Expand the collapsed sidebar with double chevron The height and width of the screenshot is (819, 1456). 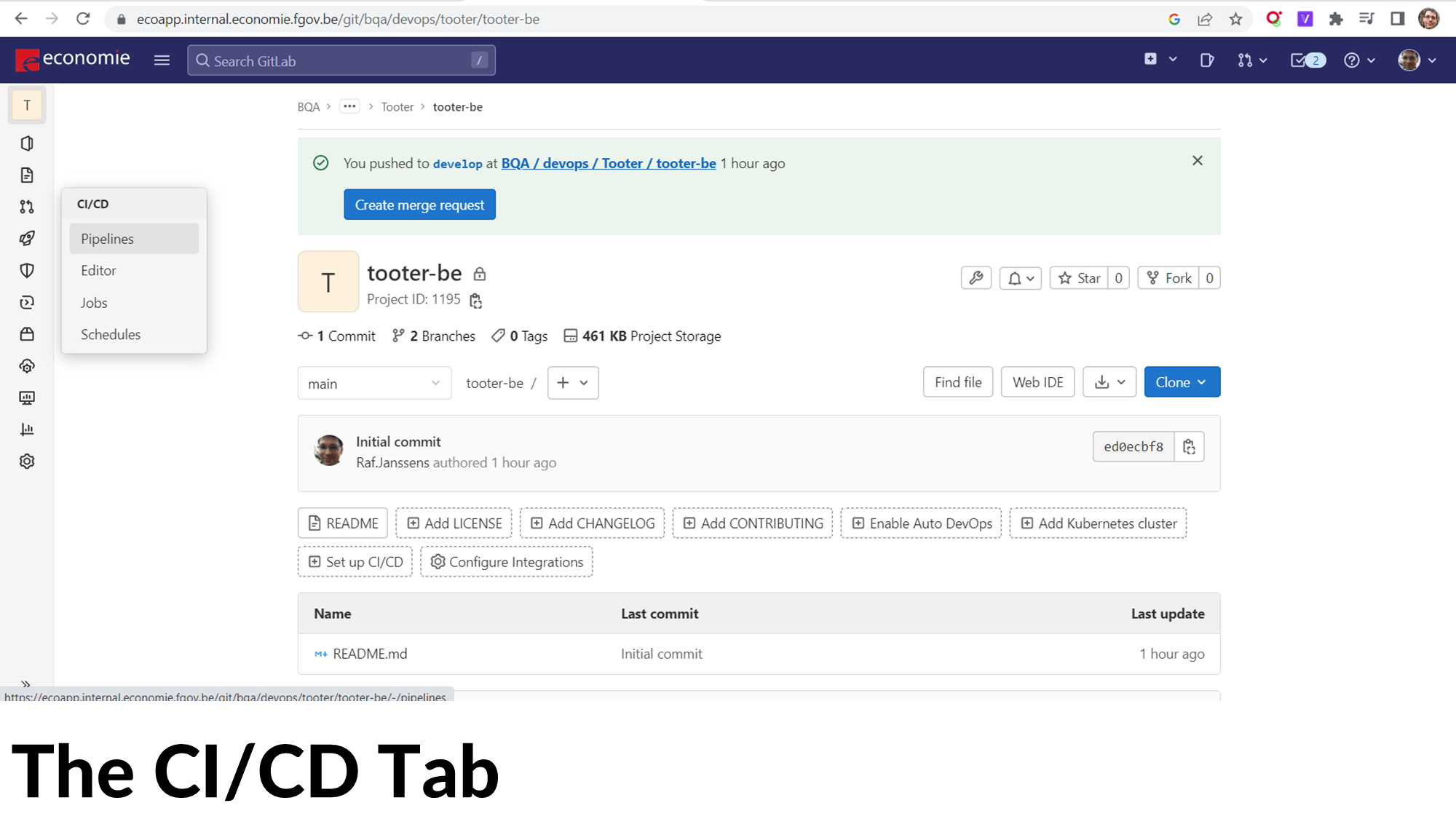pyautogui.click(x=25, y=684)
